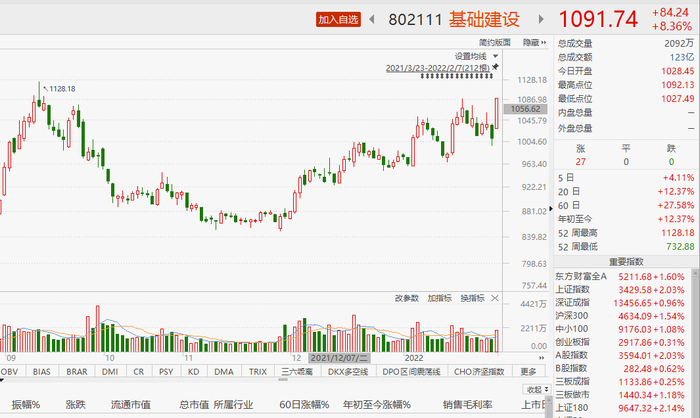Screen dimensions: 700x418
Task: Click the A股指数 index row
Action: [622, 355]
